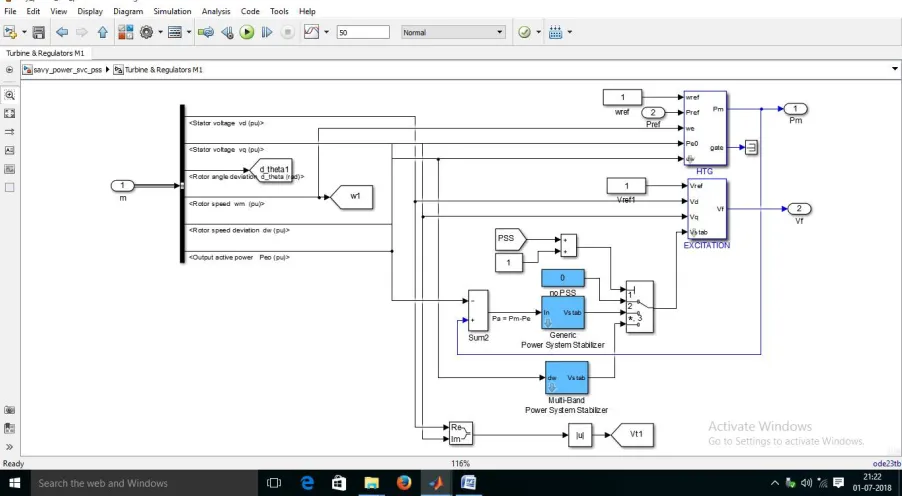Click the Build Model toolbar icon

555,32
